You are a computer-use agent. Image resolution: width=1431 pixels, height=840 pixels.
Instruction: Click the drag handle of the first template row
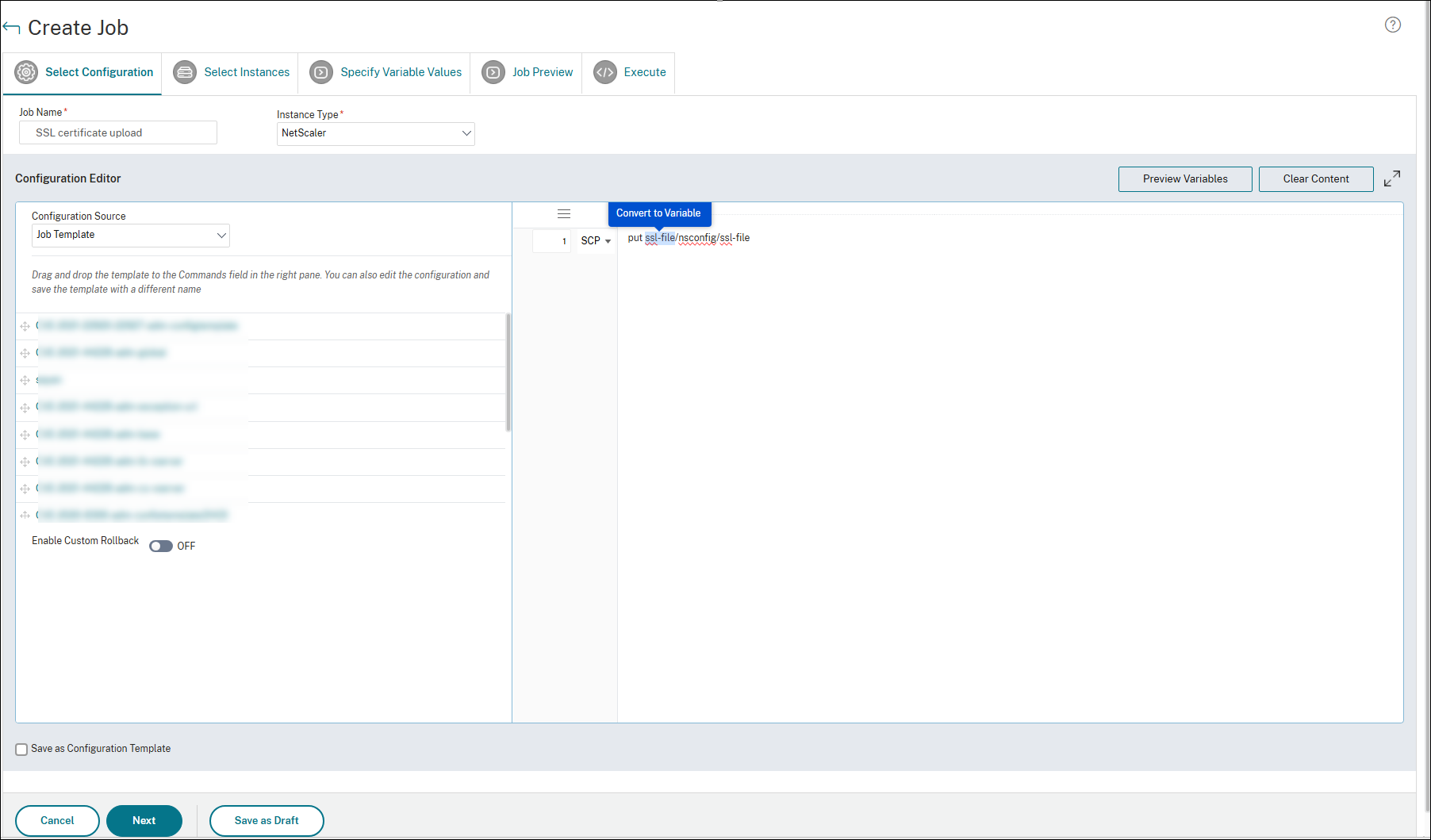coord(25,326)
